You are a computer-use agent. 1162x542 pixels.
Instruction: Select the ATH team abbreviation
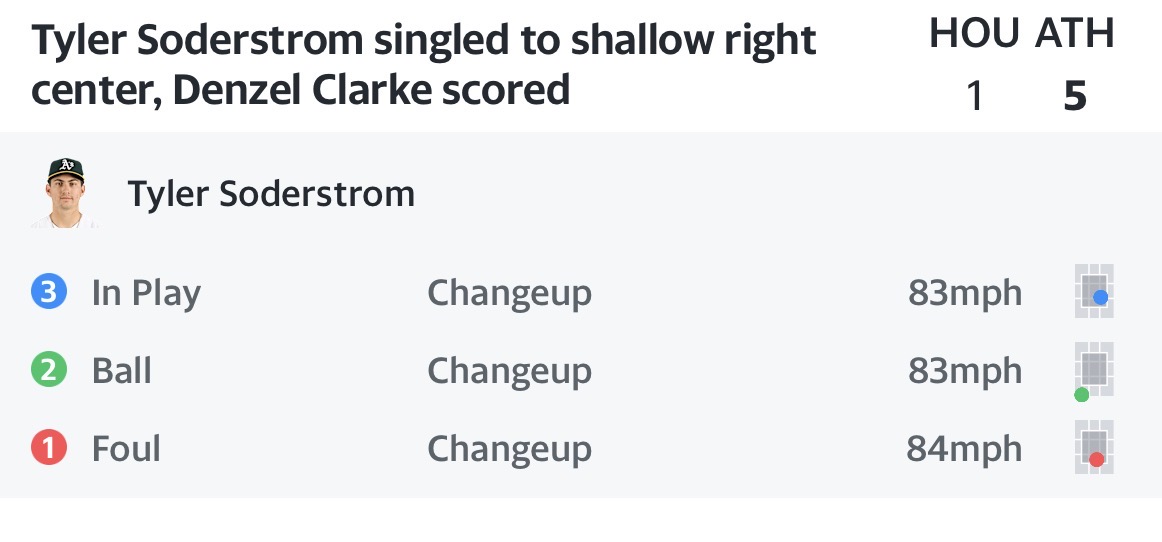(1075, 33)
